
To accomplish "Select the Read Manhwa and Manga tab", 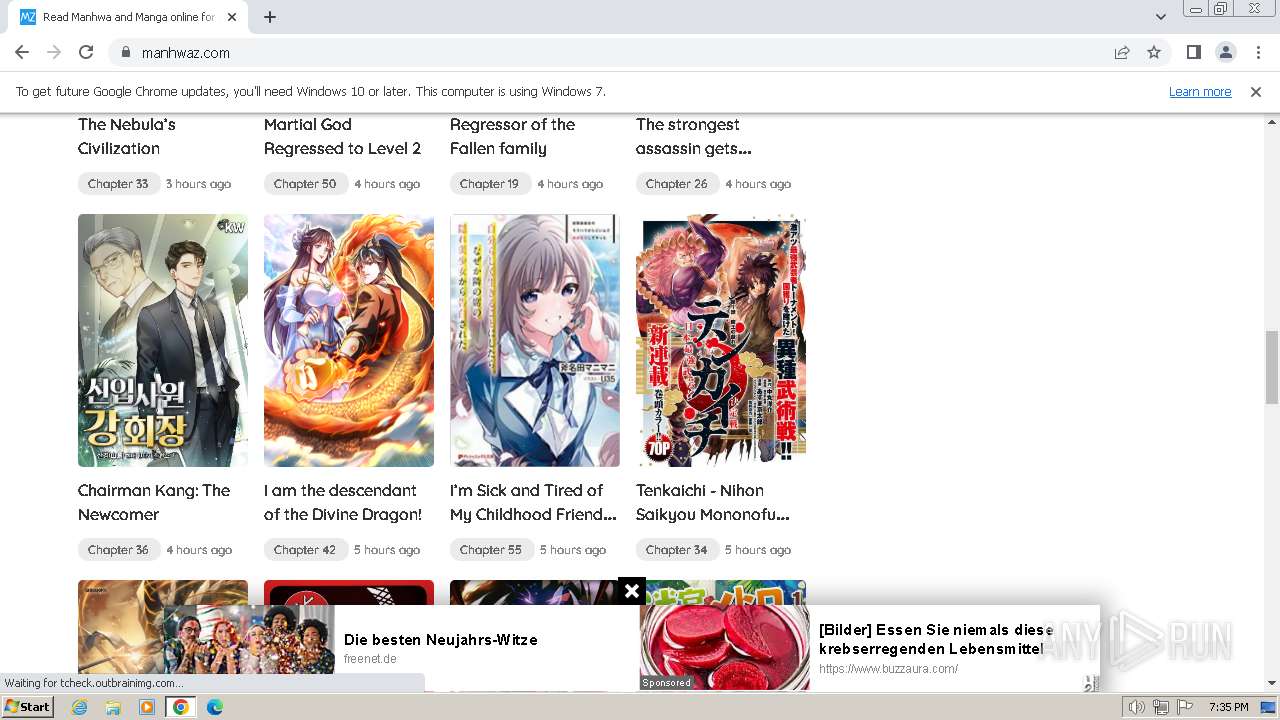I will pyautogui.click(x=130, y=17).
